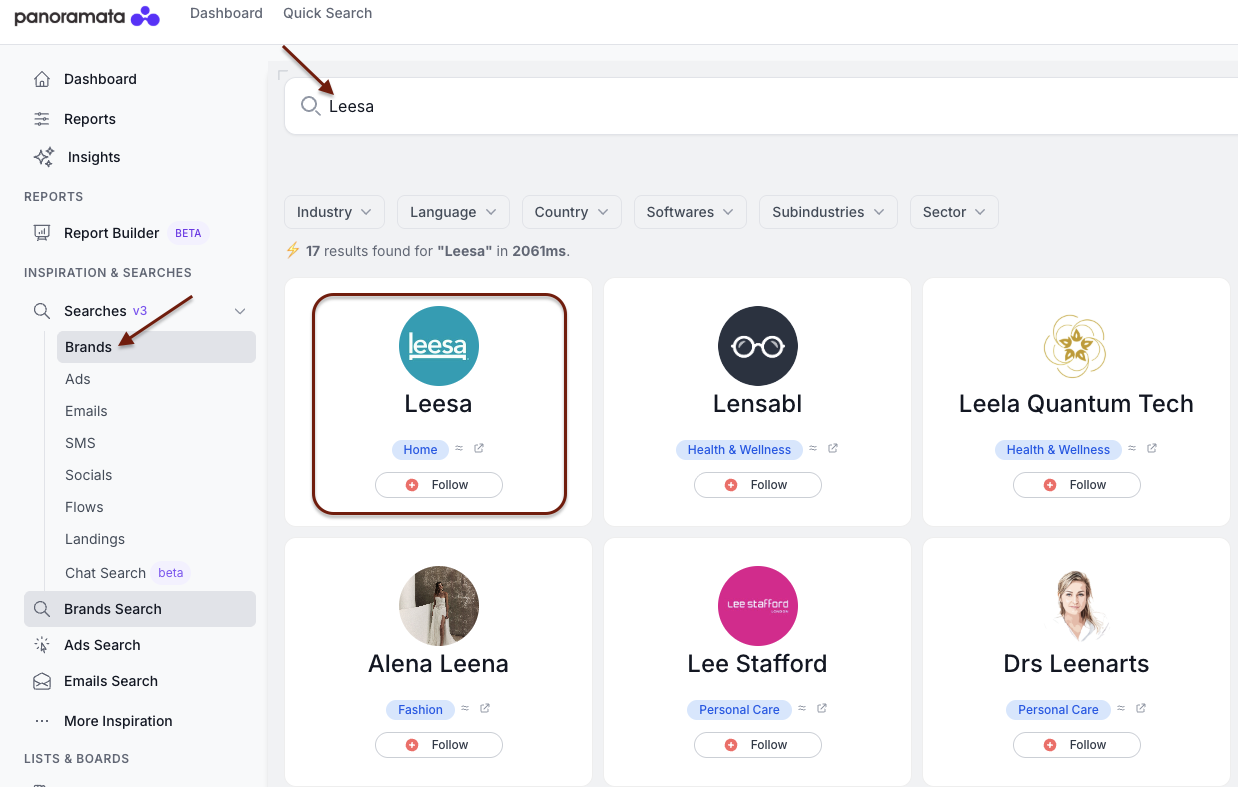Click the More Inspiration ellipsis icon
The image size is (1238, 787).
[42, 721]
